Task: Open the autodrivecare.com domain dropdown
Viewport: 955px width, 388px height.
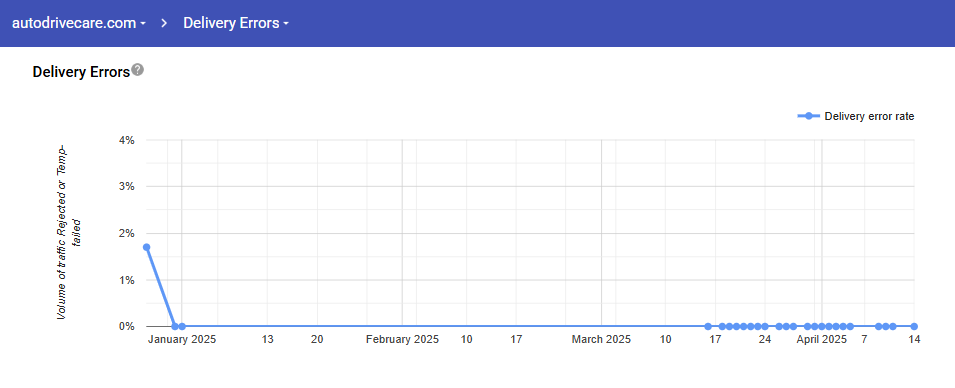Action: pos(79,23)
